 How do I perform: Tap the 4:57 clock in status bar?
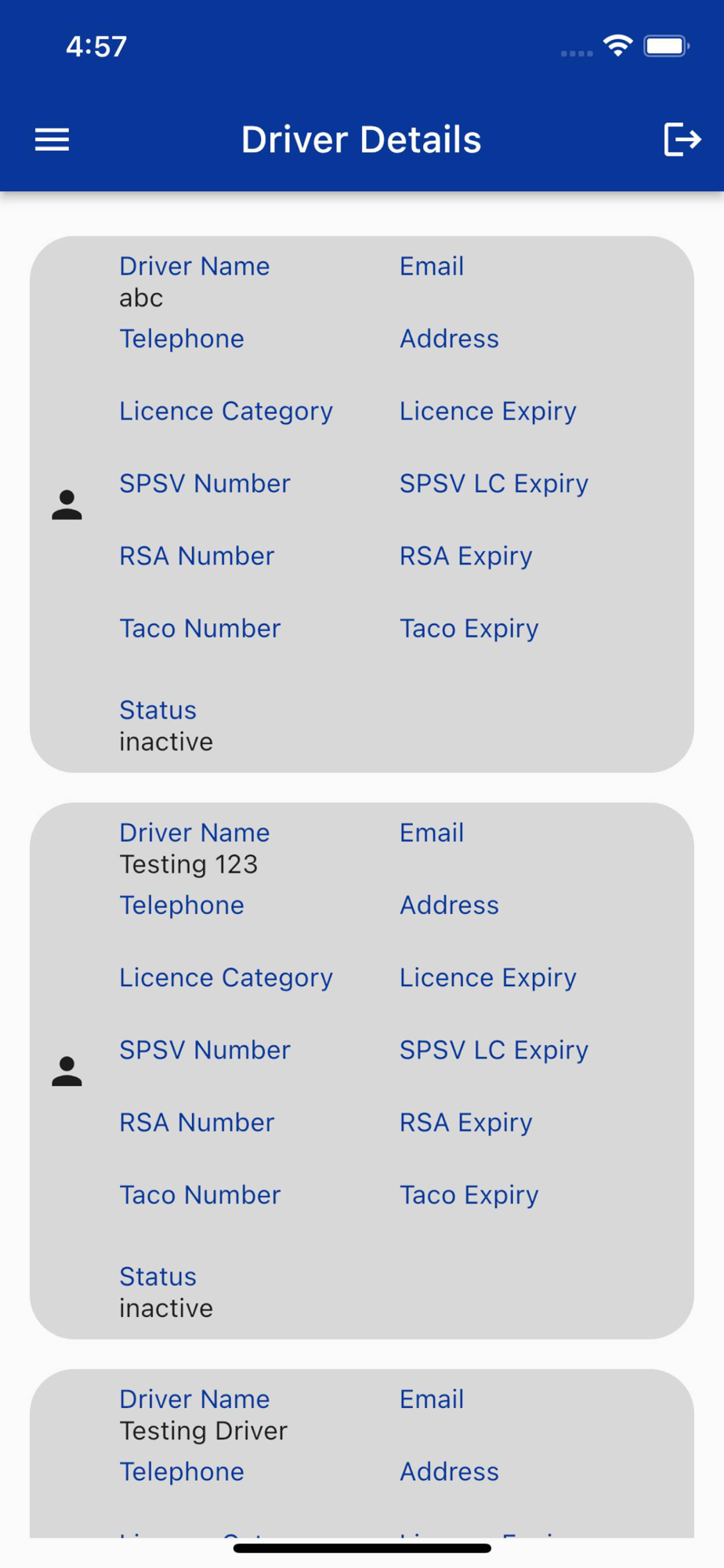click(96, 46)
